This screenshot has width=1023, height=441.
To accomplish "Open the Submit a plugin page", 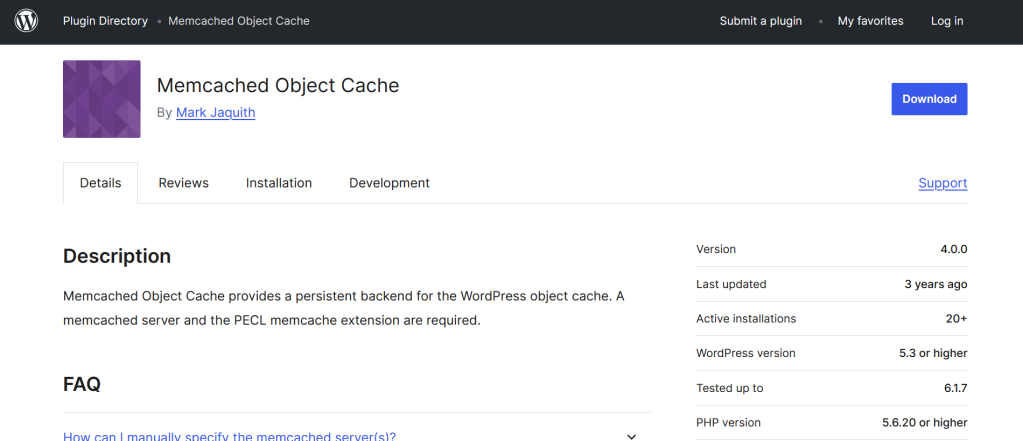I will point(761,21).
